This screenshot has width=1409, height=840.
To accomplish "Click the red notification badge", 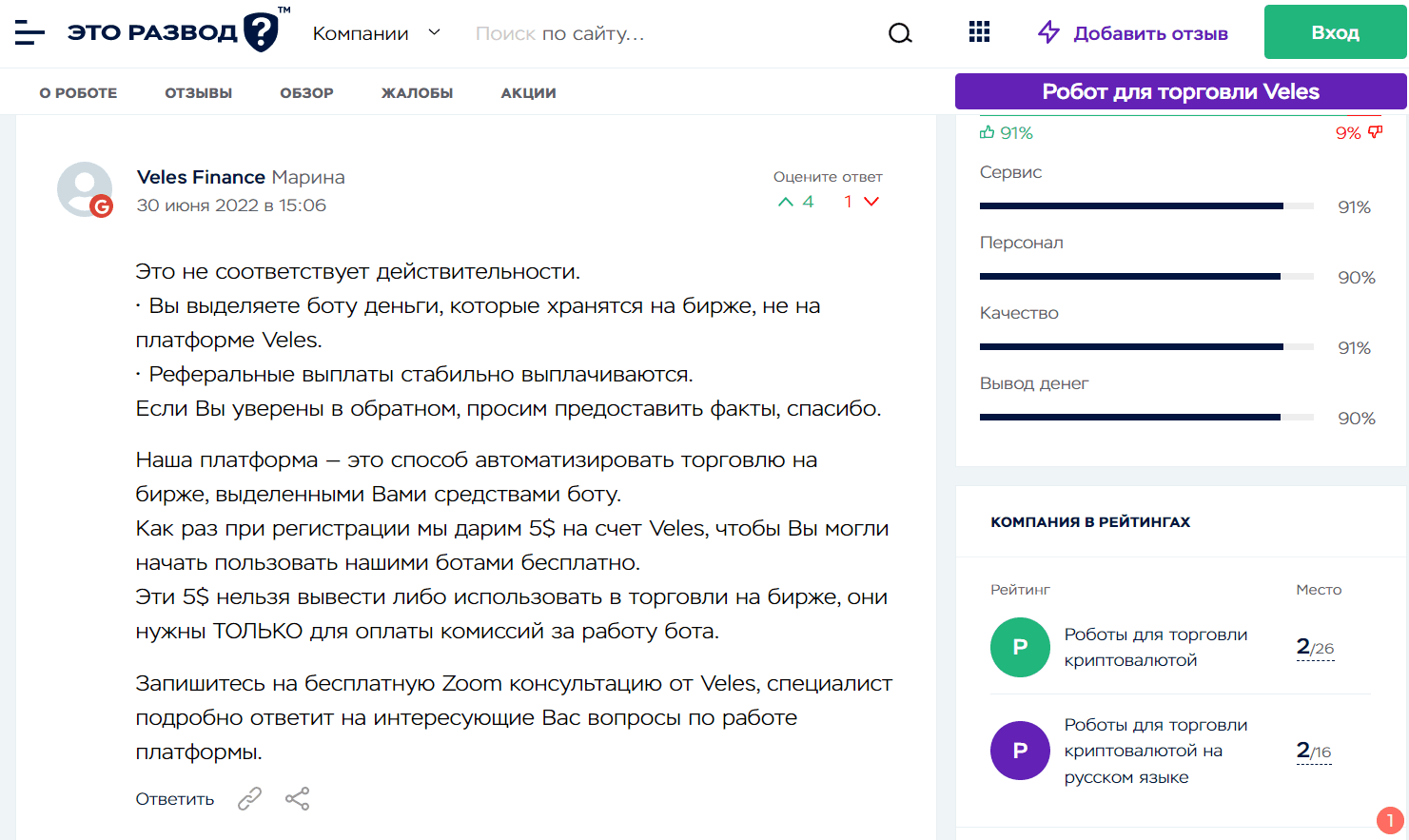I will 1390,820.
